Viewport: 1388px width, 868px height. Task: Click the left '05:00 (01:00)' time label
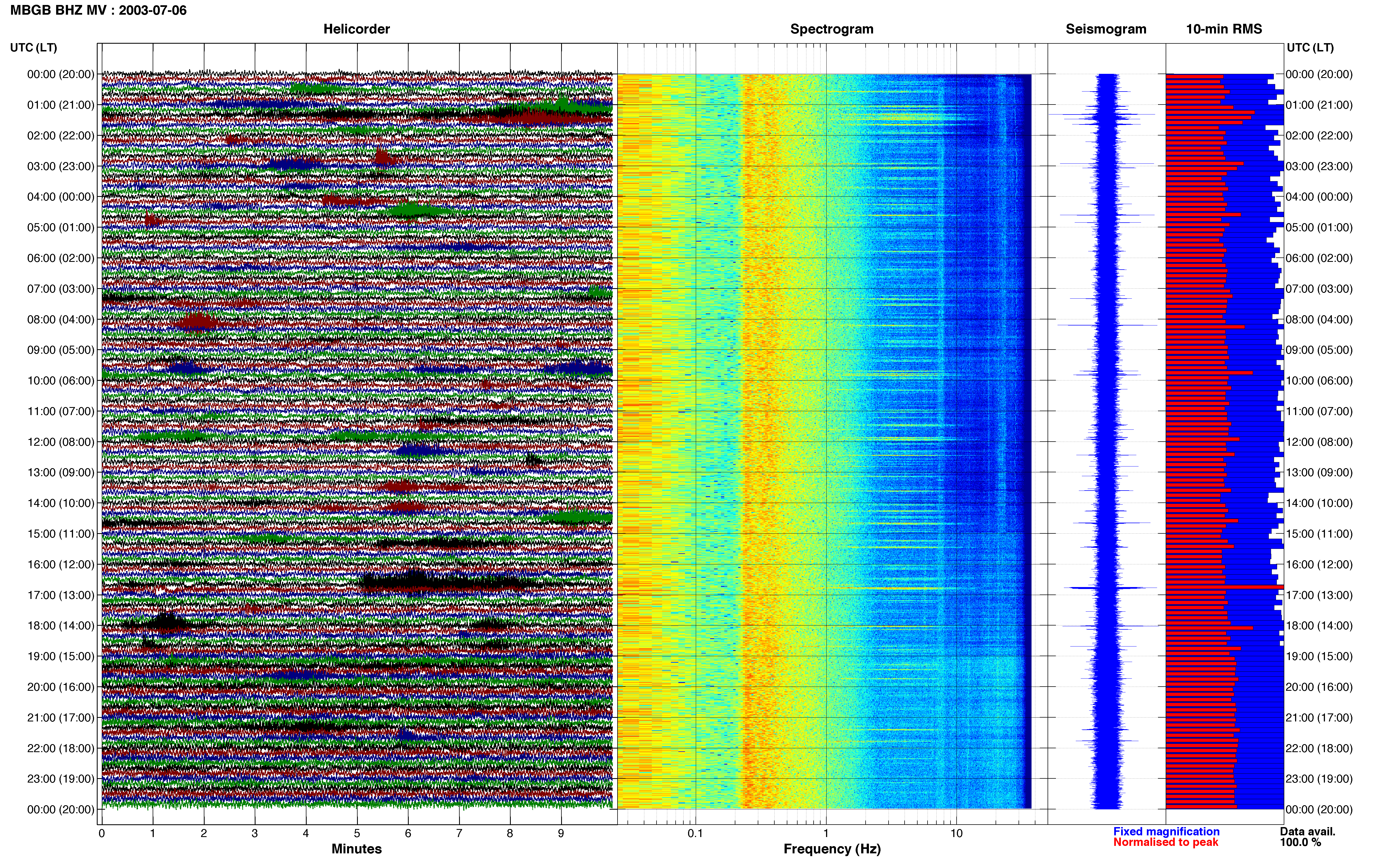[x=61, y=227]
